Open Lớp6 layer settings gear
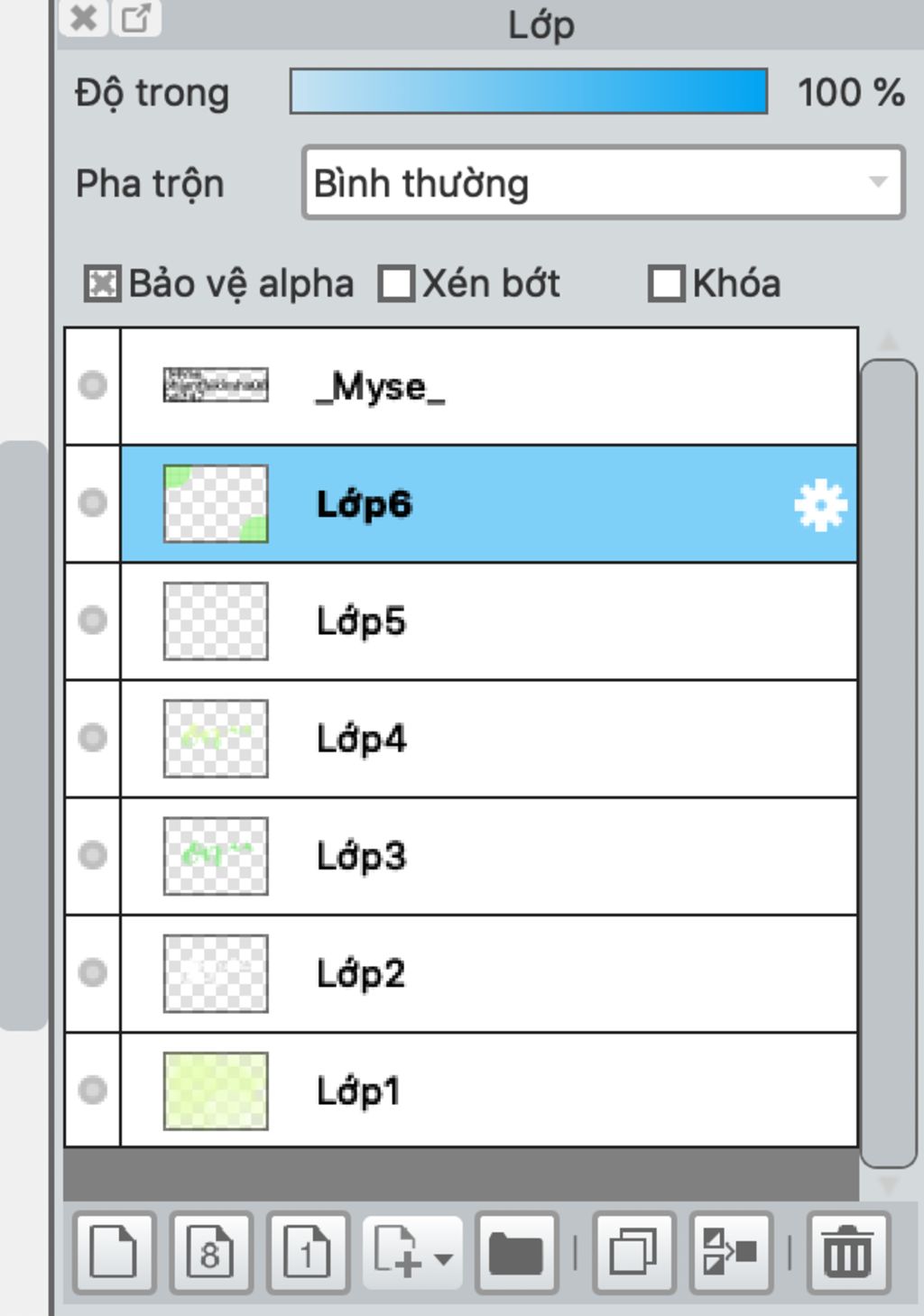 tap(820, 505)
